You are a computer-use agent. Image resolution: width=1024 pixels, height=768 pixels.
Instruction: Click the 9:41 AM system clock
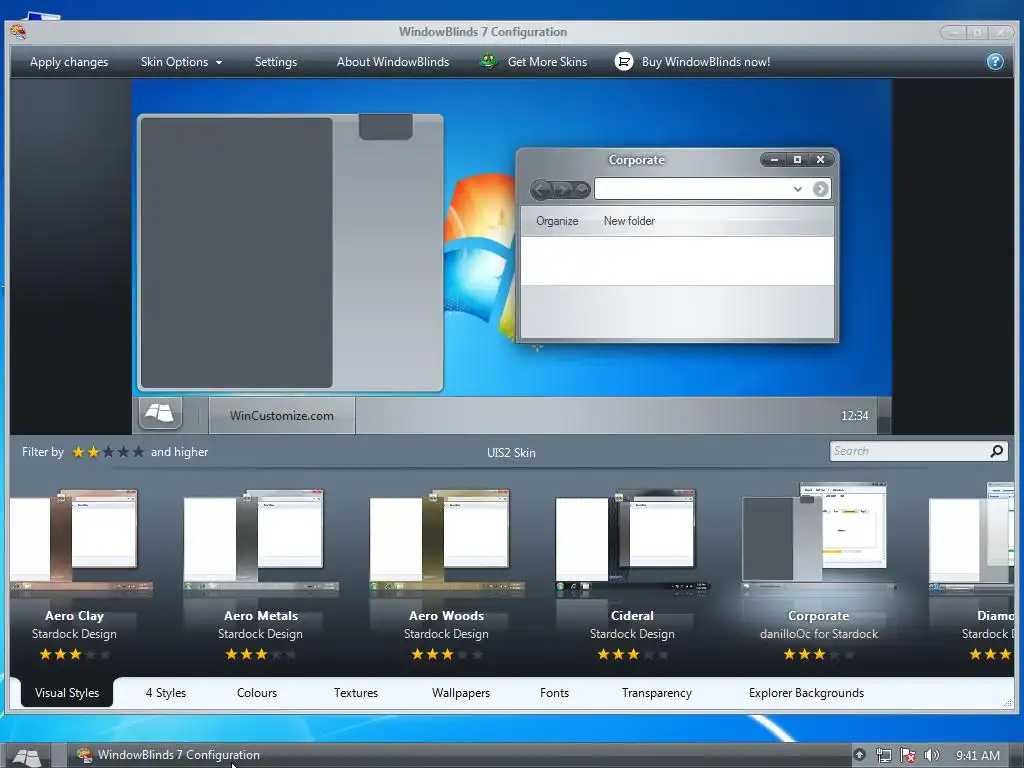tap(978, 756)
